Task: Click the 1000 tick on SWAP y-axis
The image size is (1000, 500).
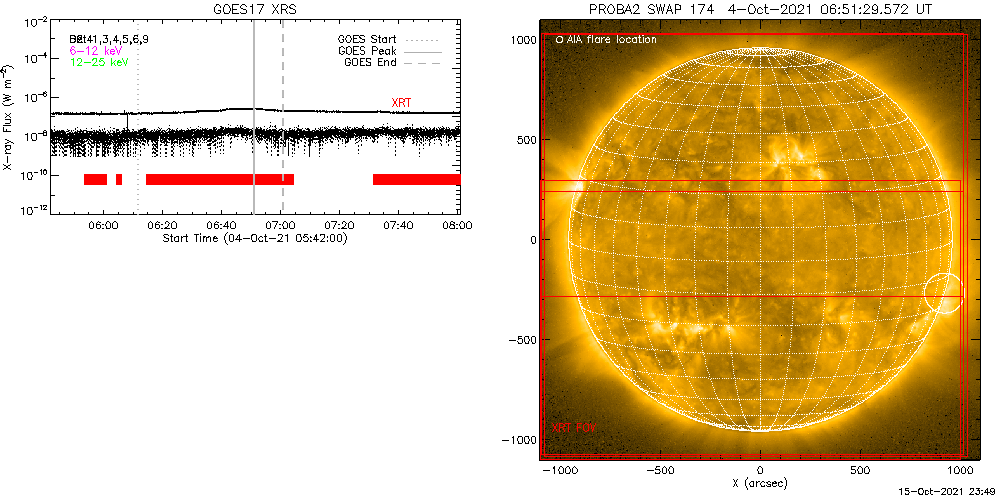Action: (524, 40)
